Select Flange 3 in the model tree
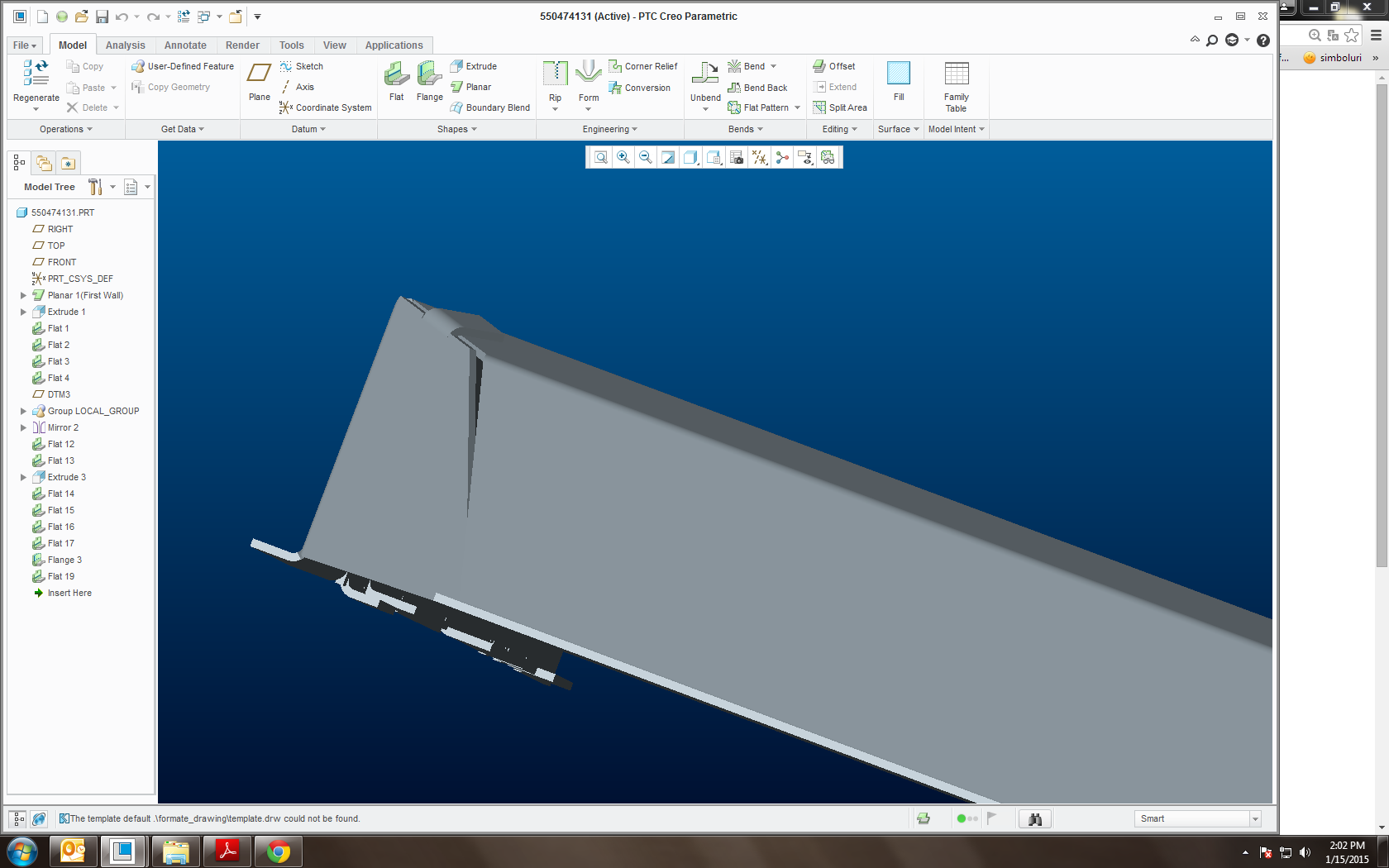This screenshot has width=1389, height=868. tap(64, 560)
